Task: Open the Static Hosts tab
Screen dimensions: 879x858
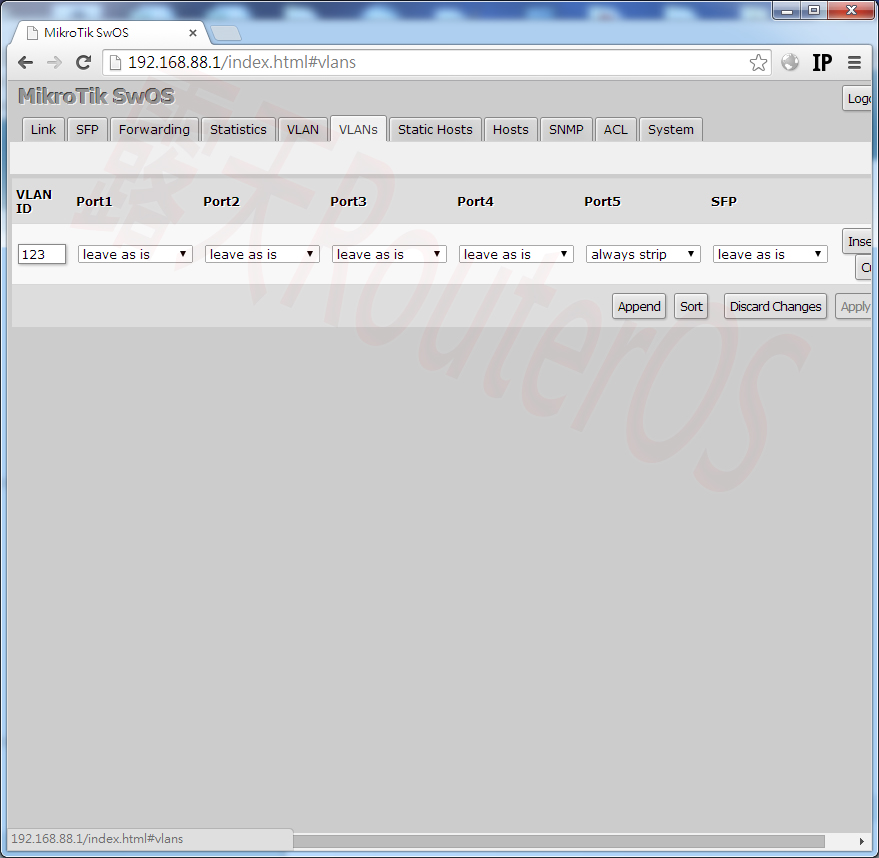Action: pyautogui.click(x=435, y=129)
